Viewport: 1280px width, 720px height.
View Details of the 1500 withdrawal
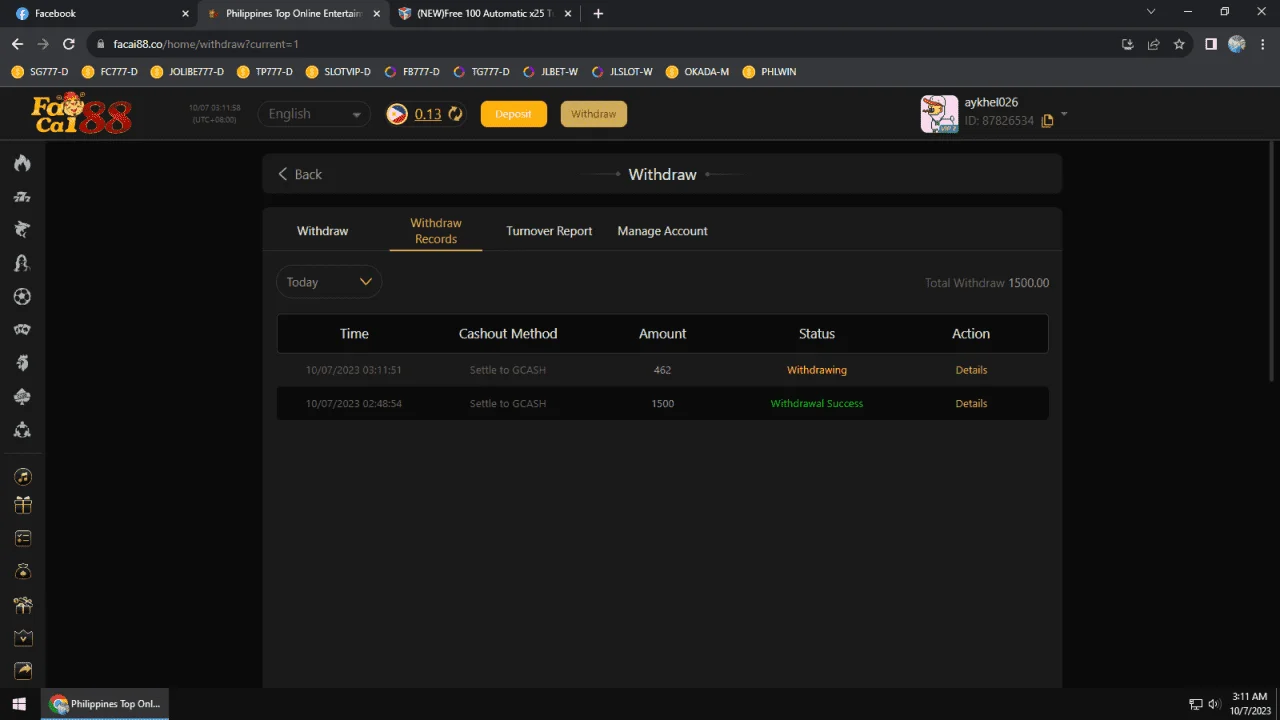click(971, 404)
